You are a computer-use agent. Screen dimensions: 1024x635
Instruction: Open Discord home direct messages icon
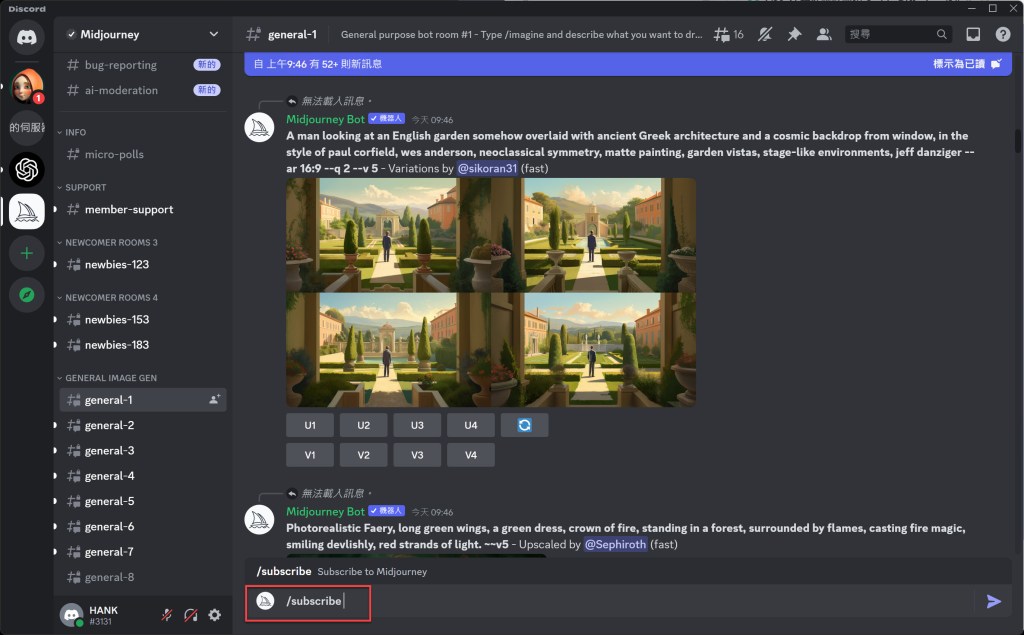[x=27, y=37]
